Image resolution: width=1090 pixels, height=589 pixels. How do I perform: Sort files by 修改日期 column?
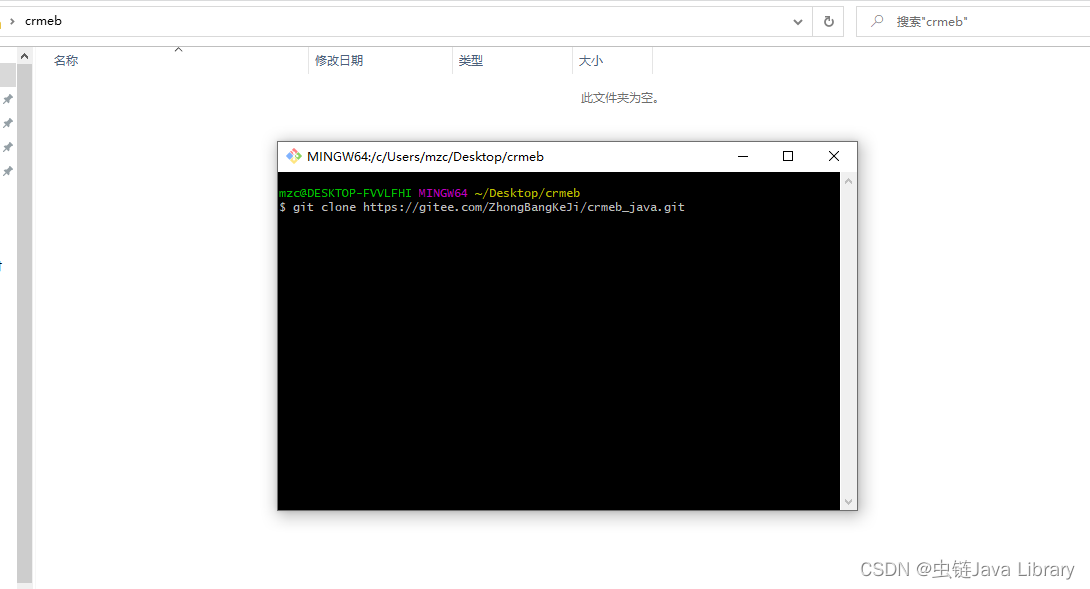[339, 60]
